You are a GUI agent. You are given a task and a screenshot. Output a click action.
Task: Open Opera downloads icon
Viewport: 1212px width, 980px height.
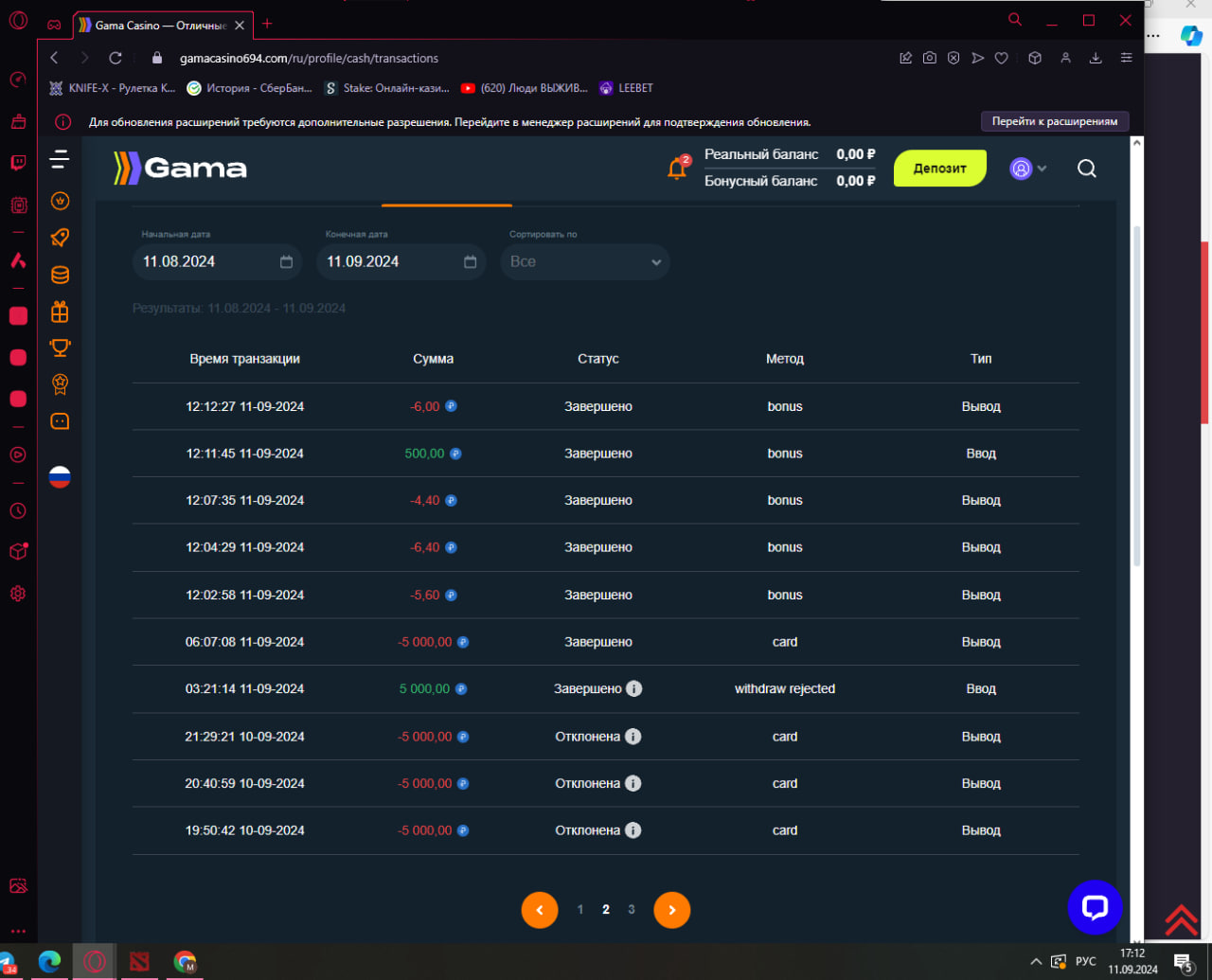[1096, 58]
